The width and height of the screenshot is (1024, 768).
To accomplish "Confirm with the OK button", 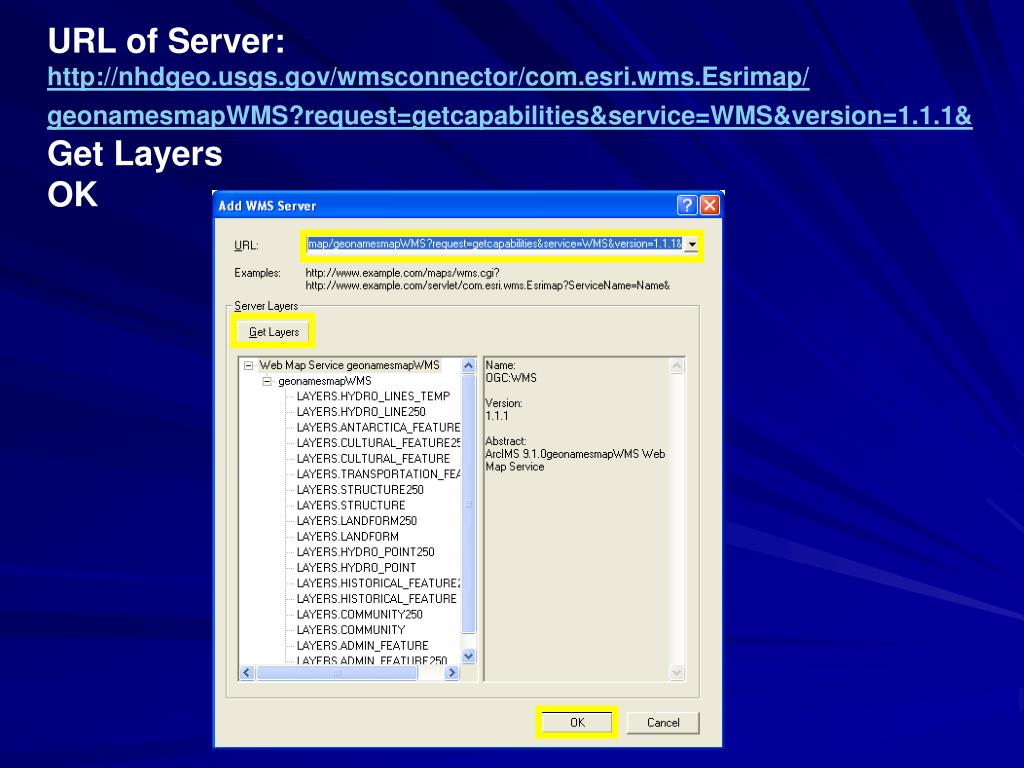I will [x=577, y=722].
